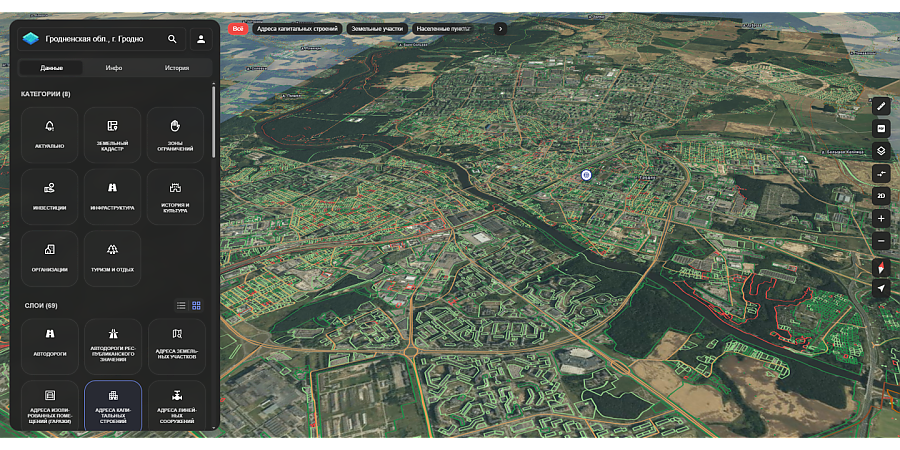Click the scrollbar down arrow
The height and width of the screenshot is (450, 900).
[214, 427]
